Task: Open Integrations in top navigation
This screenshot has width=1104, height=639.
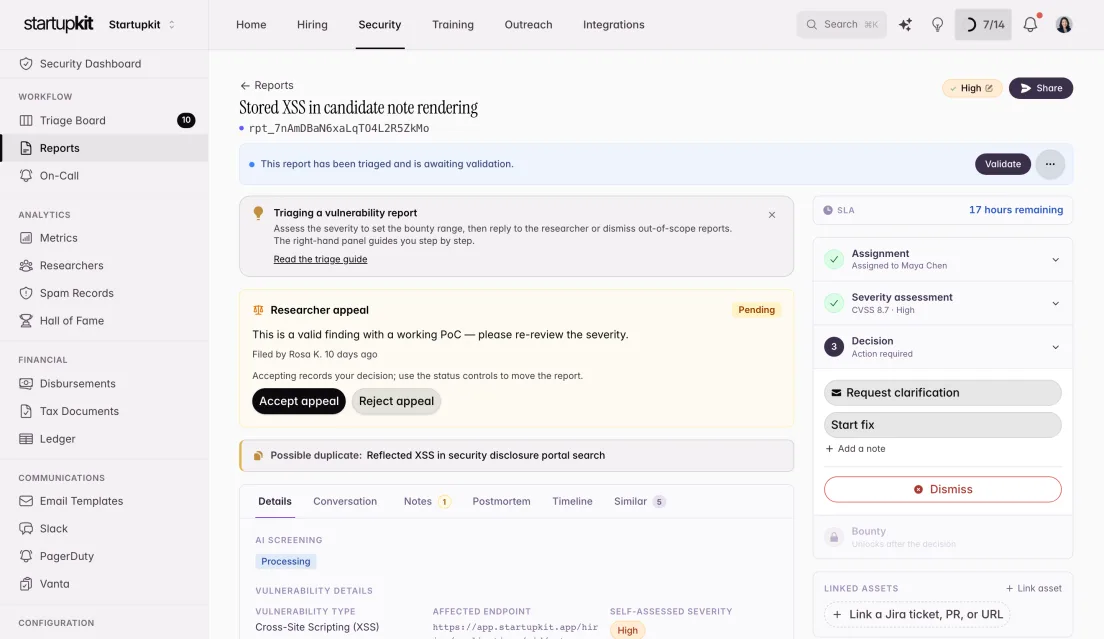Action: tap(613, 25)
